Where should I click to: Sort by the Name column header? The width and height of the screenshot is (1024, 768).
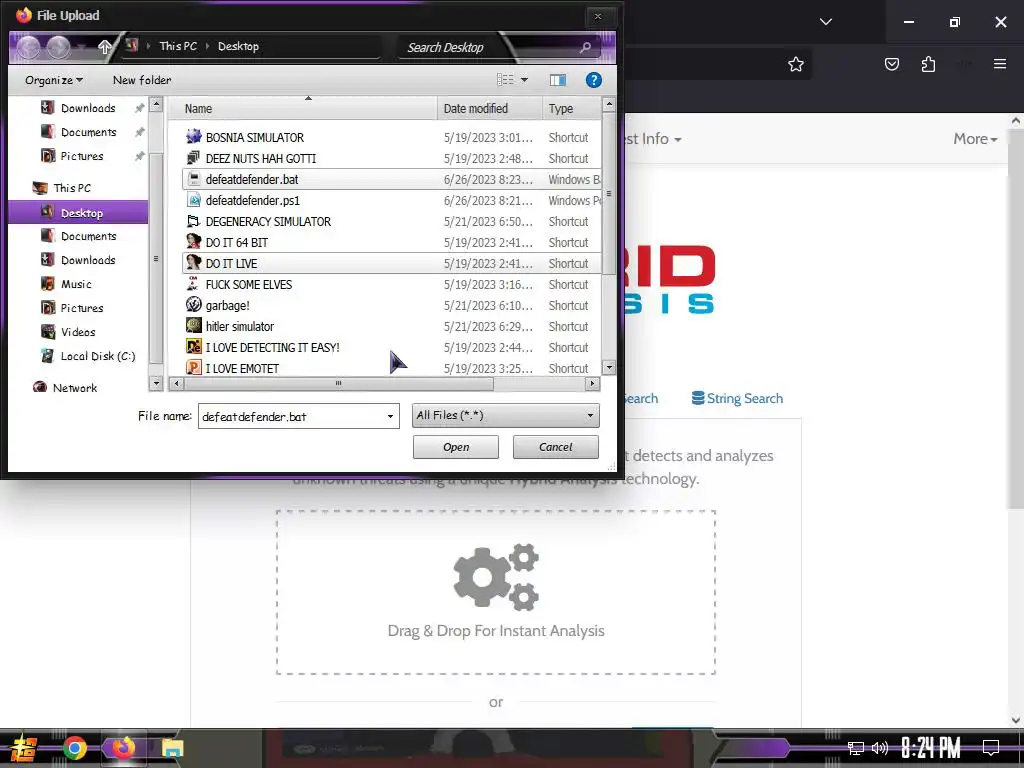302,108
